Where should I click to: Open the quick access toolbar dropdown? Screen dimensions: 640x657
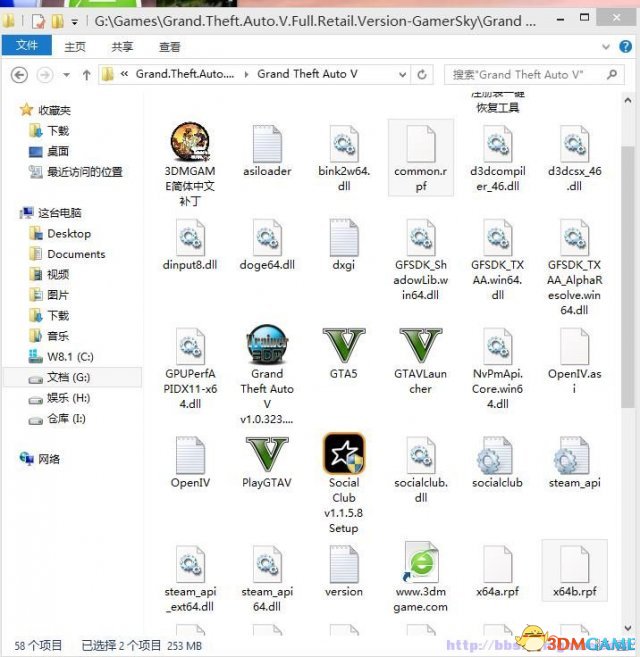74,22
